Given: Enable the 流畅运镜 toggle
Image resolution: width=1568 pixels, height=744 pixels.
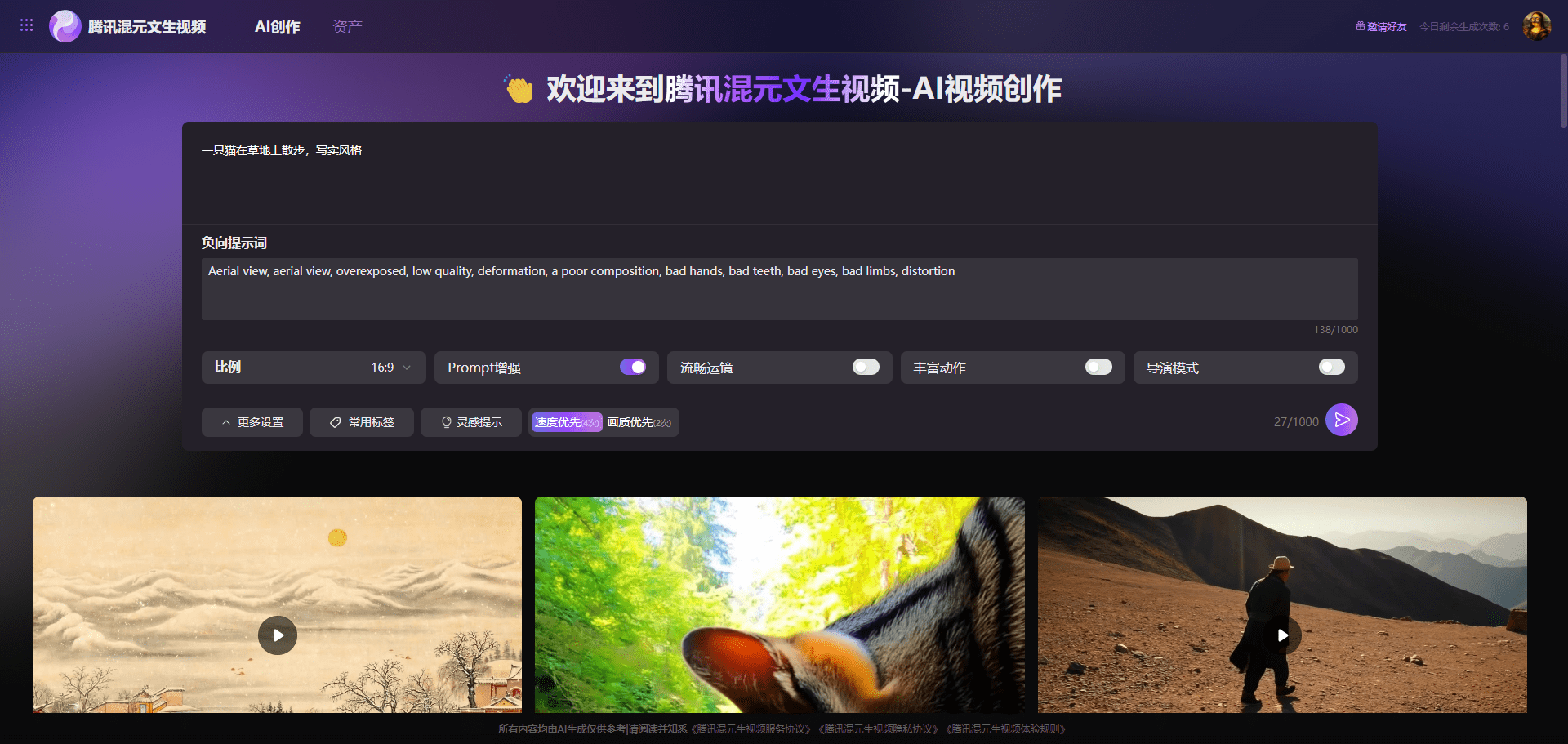Looking at the screenshot, I should 866,367.
